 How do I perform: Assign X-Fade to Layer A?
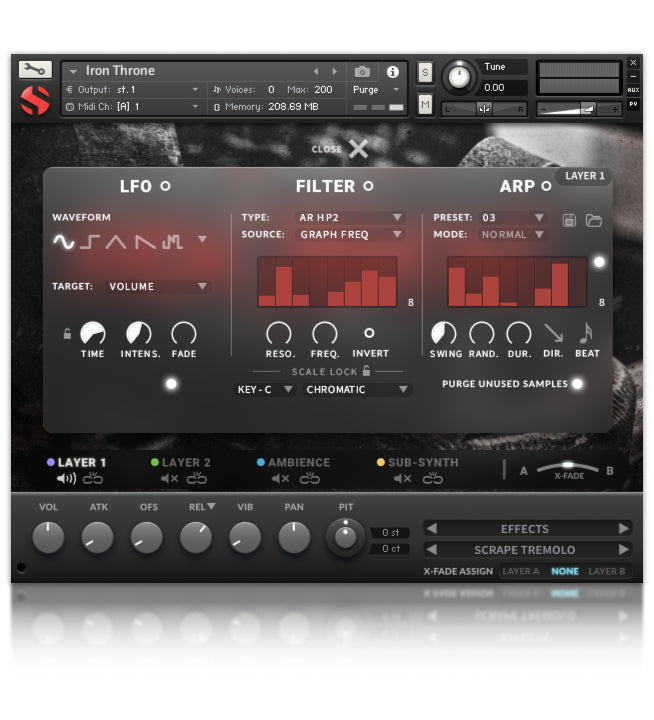tap(520, 571)
